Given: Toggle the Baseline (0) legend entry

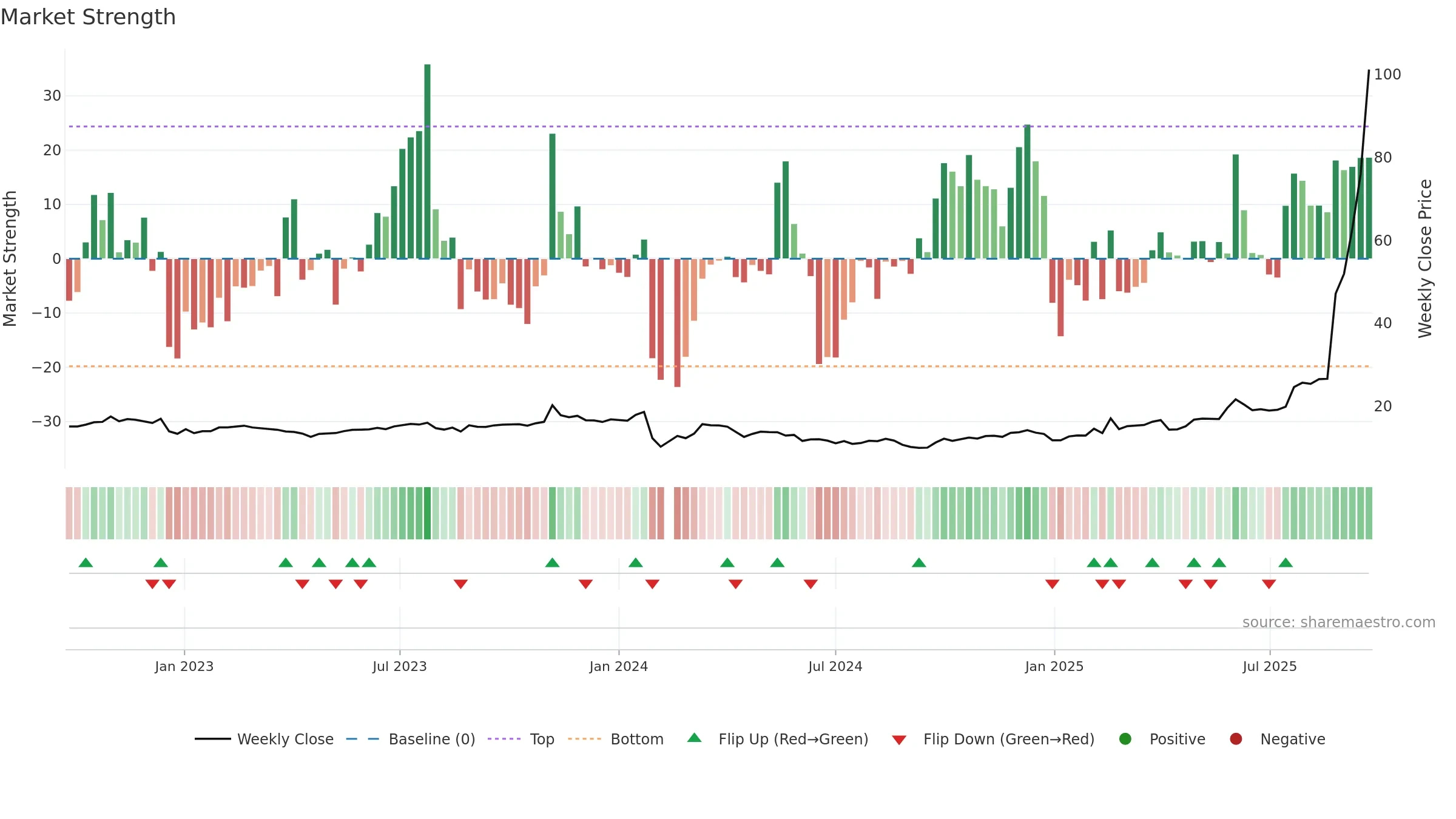Looking at the screenshot, I should 410,739.
